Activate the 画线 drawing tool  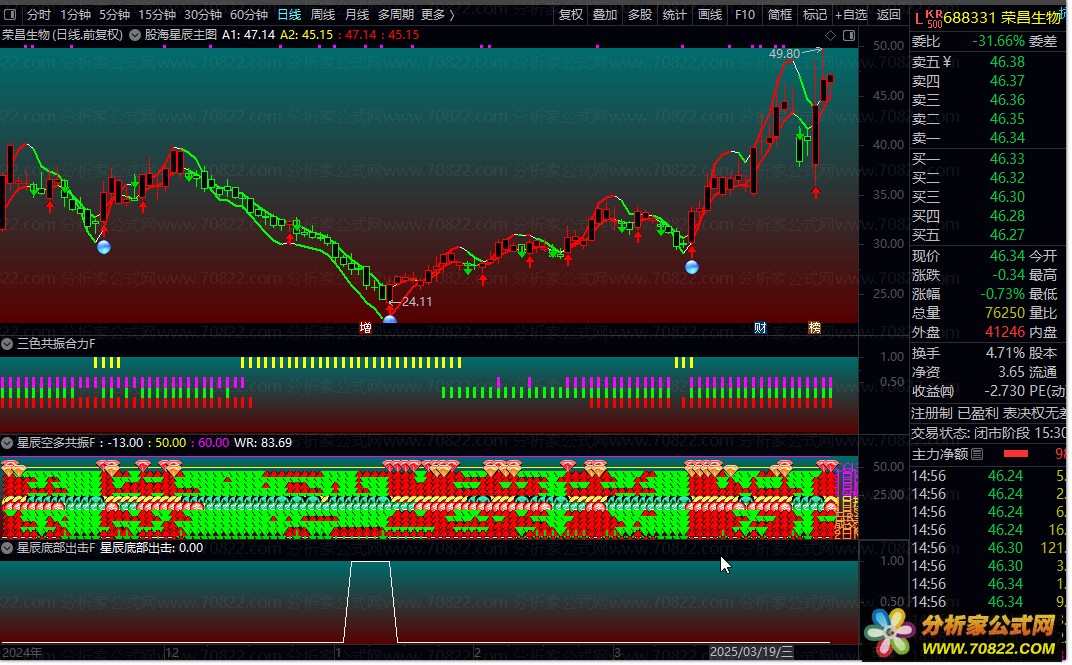[x=710, y=14]
